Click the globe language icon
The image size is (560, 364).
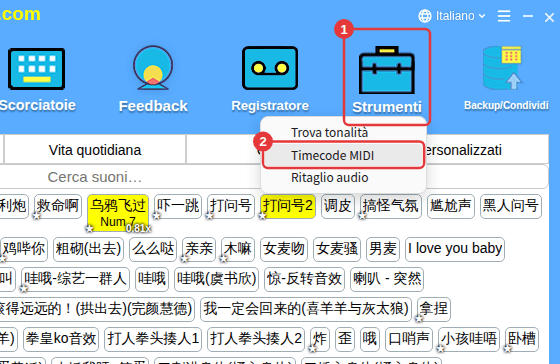(425, 16)
